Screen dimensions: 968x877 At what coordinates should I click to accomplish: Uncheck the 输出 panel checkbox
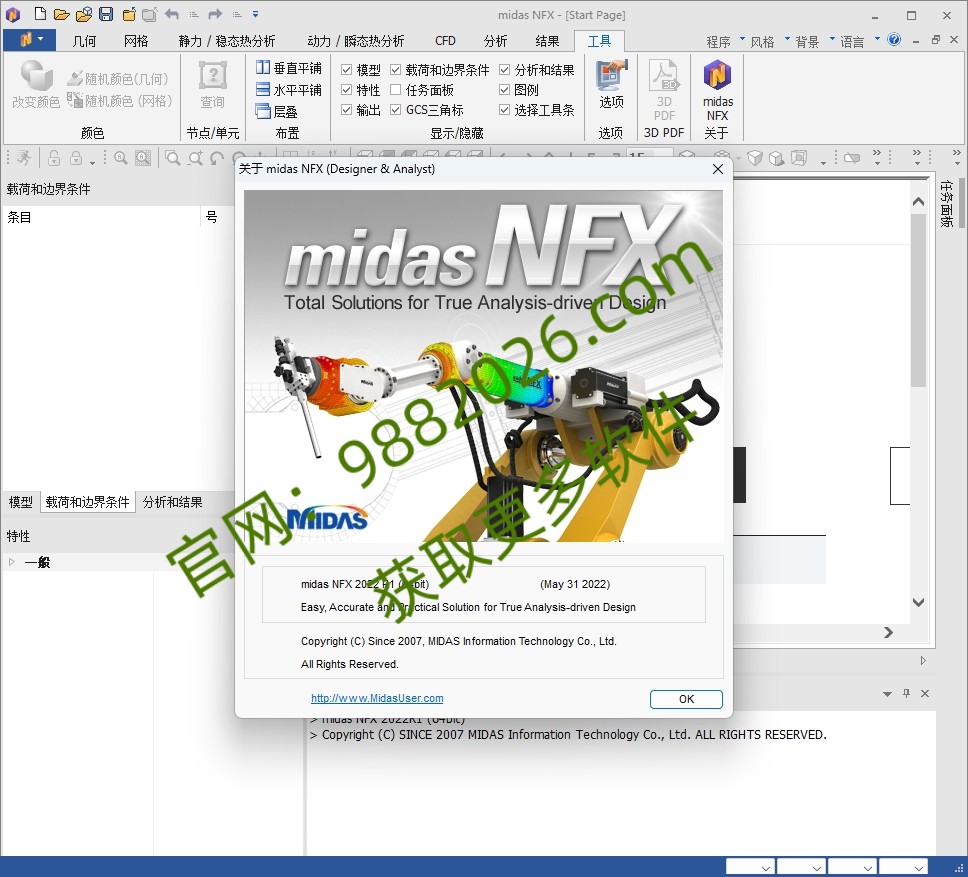346,110
